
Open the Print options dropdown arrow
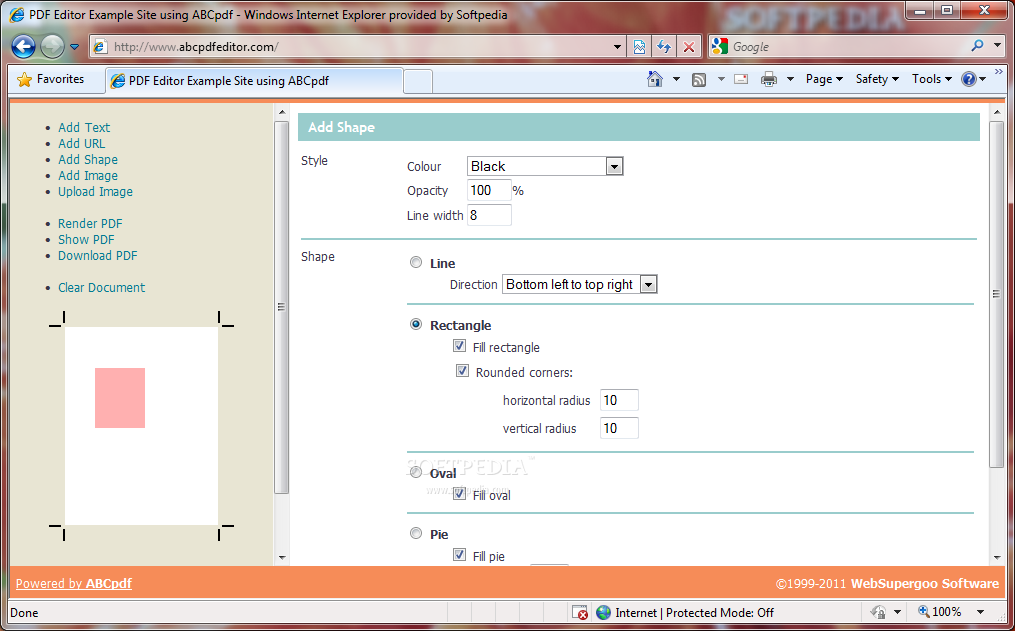[x=790, y=79]
